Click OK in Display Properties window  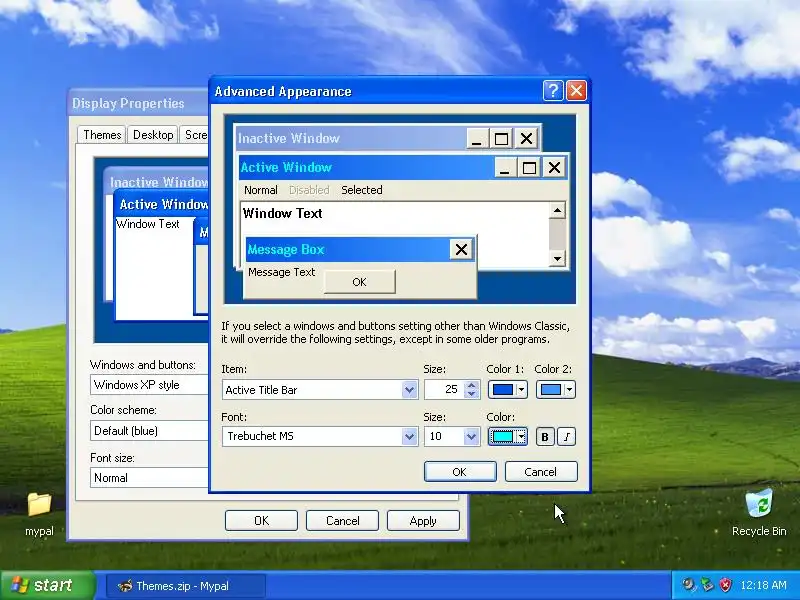pos(261,521)
